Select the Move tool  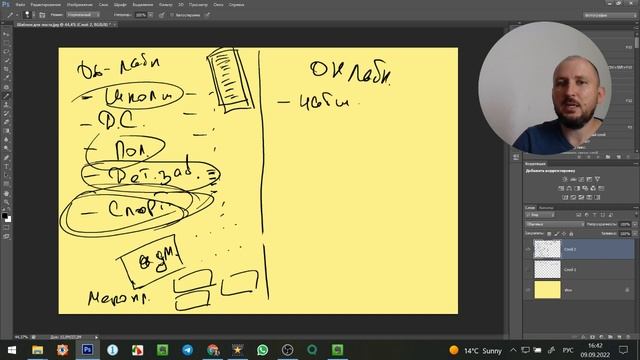[x=6, y=33]
